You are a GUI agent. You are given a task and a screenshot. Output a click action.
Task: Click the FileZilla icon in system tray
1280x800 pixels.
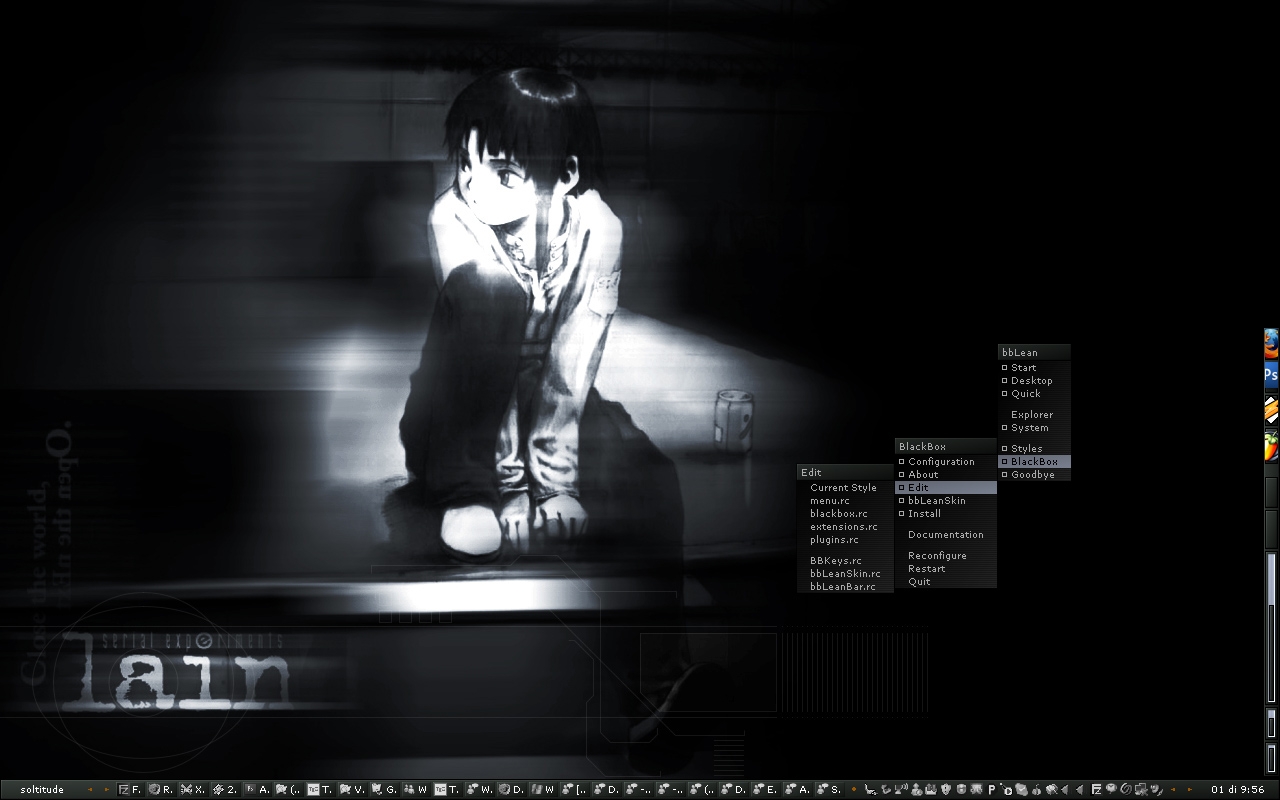(x=1096, y=789)
